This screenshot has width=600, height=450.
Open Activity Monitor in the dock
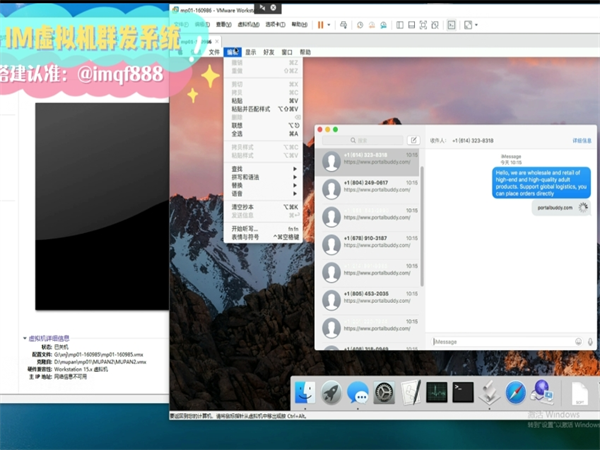tap(436, 394)
